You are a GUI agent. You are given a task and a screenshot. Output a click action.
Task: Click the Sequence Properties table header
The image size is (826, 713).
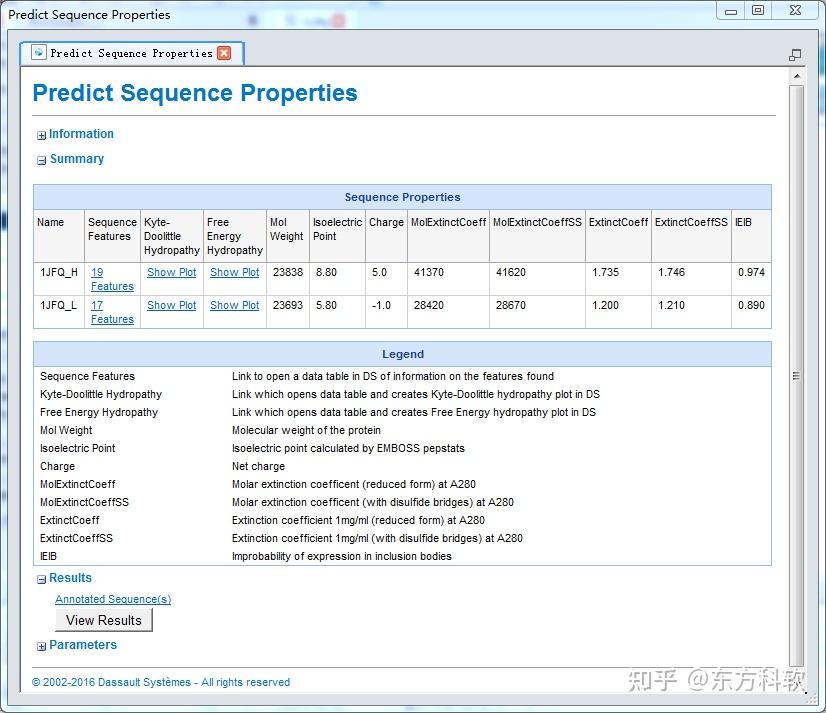pos(403,197)
